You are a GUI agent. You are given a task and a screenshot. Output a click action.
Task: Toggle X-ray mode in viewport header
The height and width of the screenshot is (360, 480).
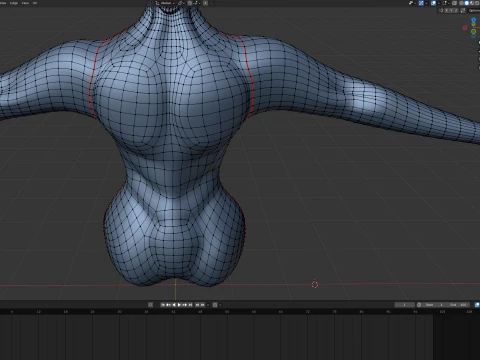click(x=454, y=3)
